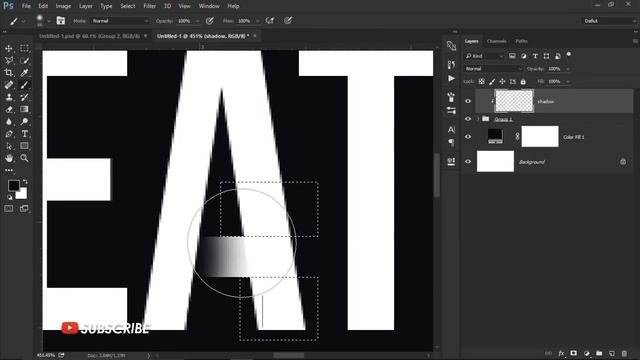Switch to the Paths tab

pos(521,41)
